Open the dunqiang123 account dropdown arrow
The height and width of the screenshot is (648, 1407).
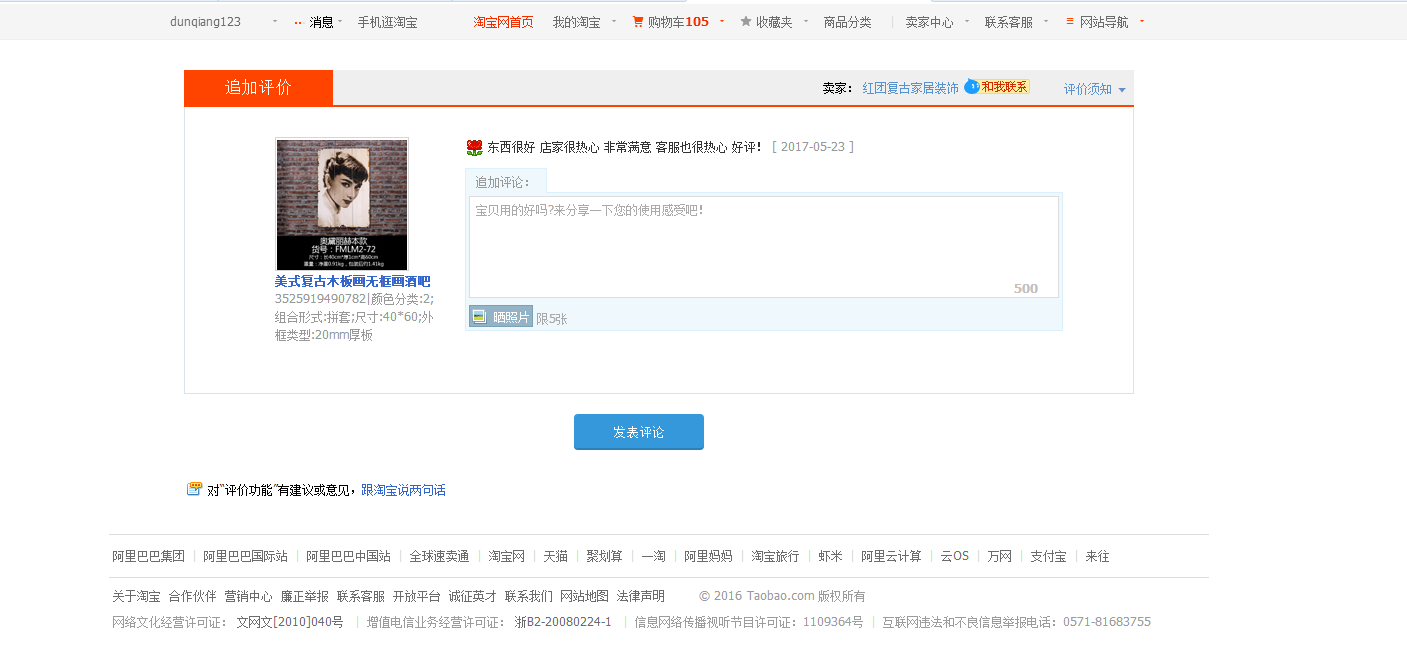[x=275, y=21]
